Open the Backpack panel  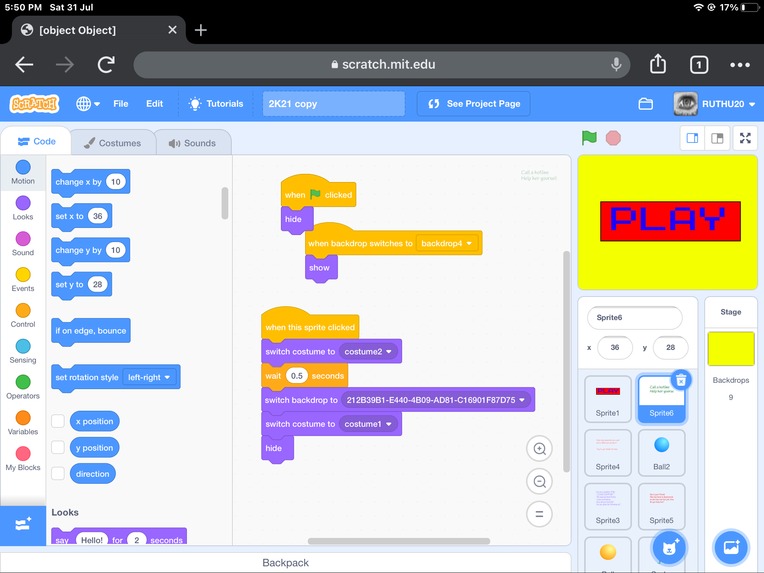[286, 563]
